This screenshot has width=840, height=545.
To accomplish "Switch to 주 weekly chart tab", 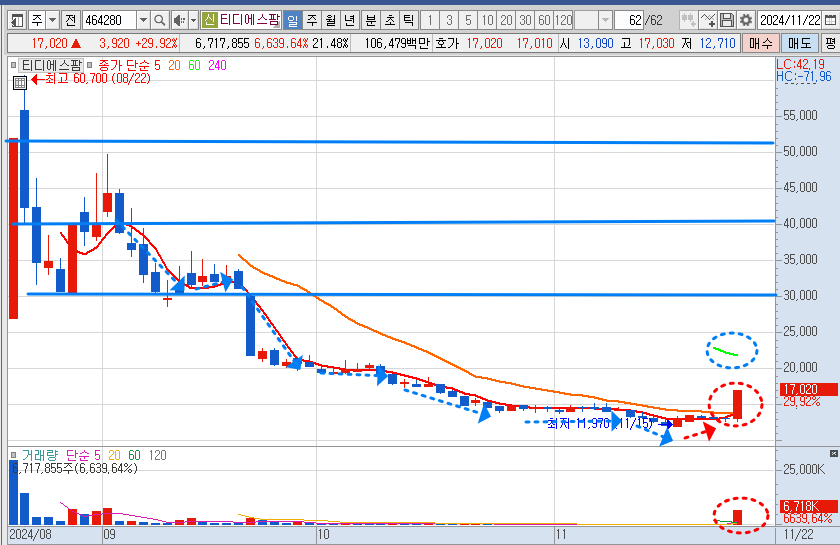I will (312, 20).
